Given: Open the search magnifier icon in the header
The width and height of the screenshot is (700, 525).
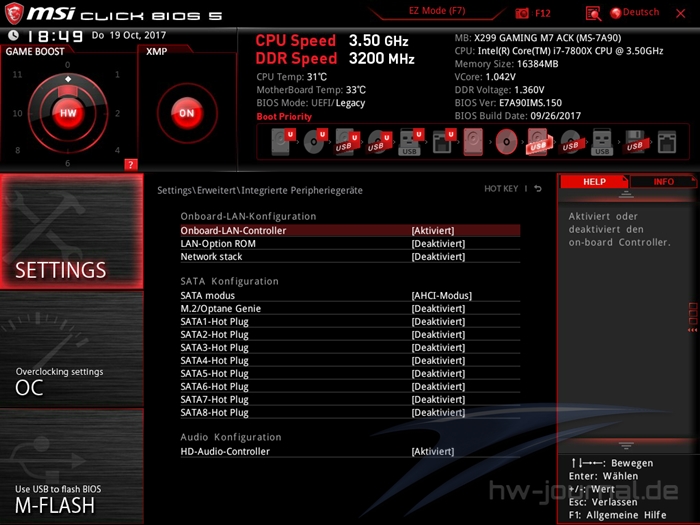Looking at the screenshot, I should click(593, 13).
